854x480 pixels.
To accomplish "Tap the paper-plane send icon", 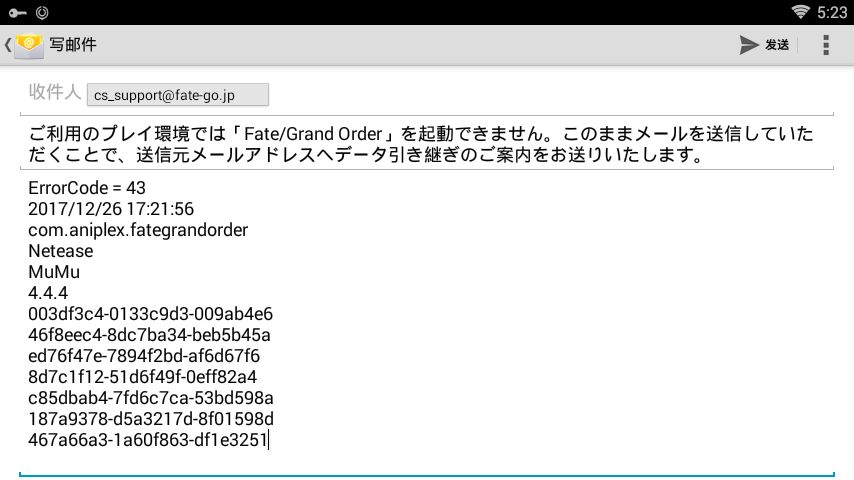I will coord(749,45).
